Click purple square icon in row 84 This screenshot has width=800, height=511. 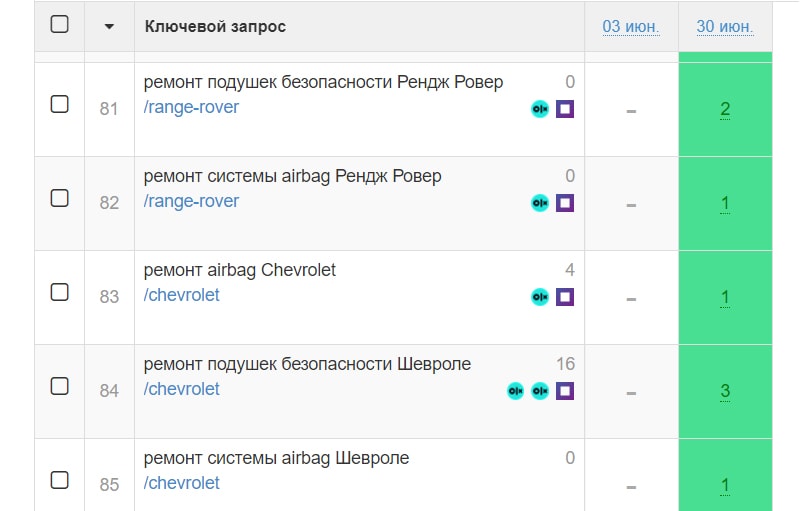pos(565,391)
